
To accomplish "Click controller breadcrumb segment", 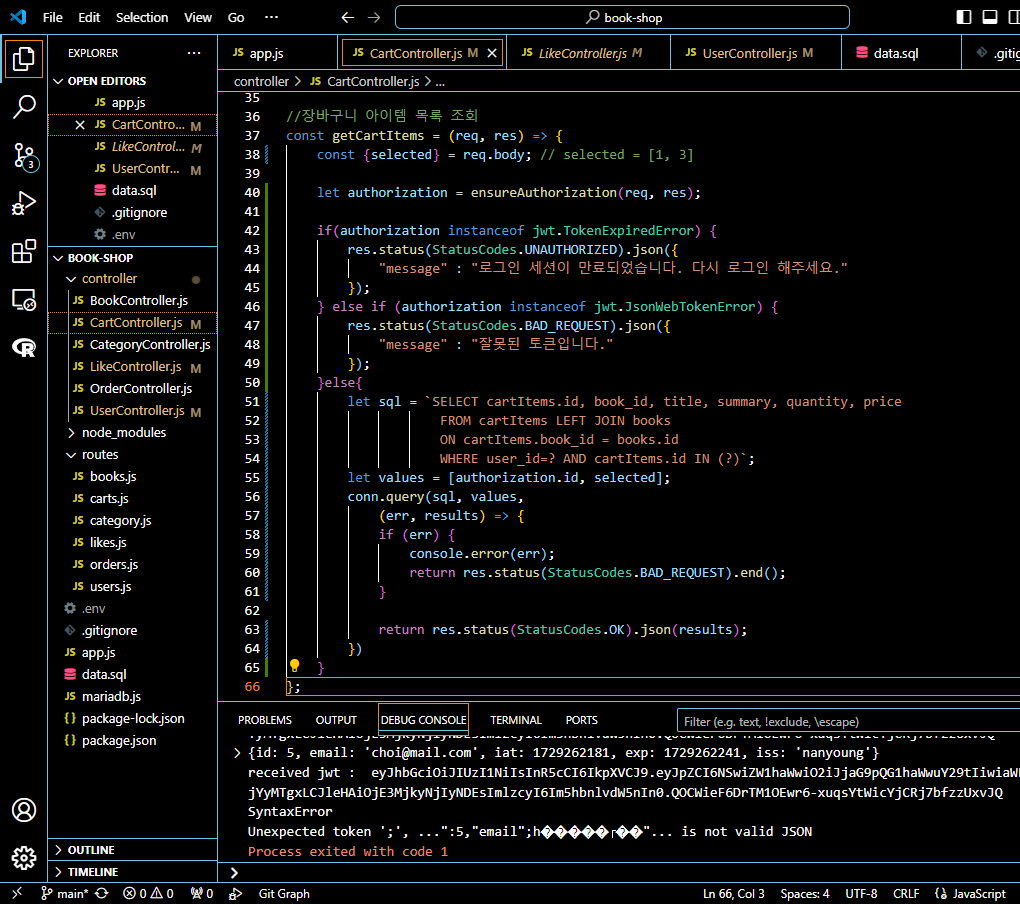I will pyautogui.click(x=261, y=81).
